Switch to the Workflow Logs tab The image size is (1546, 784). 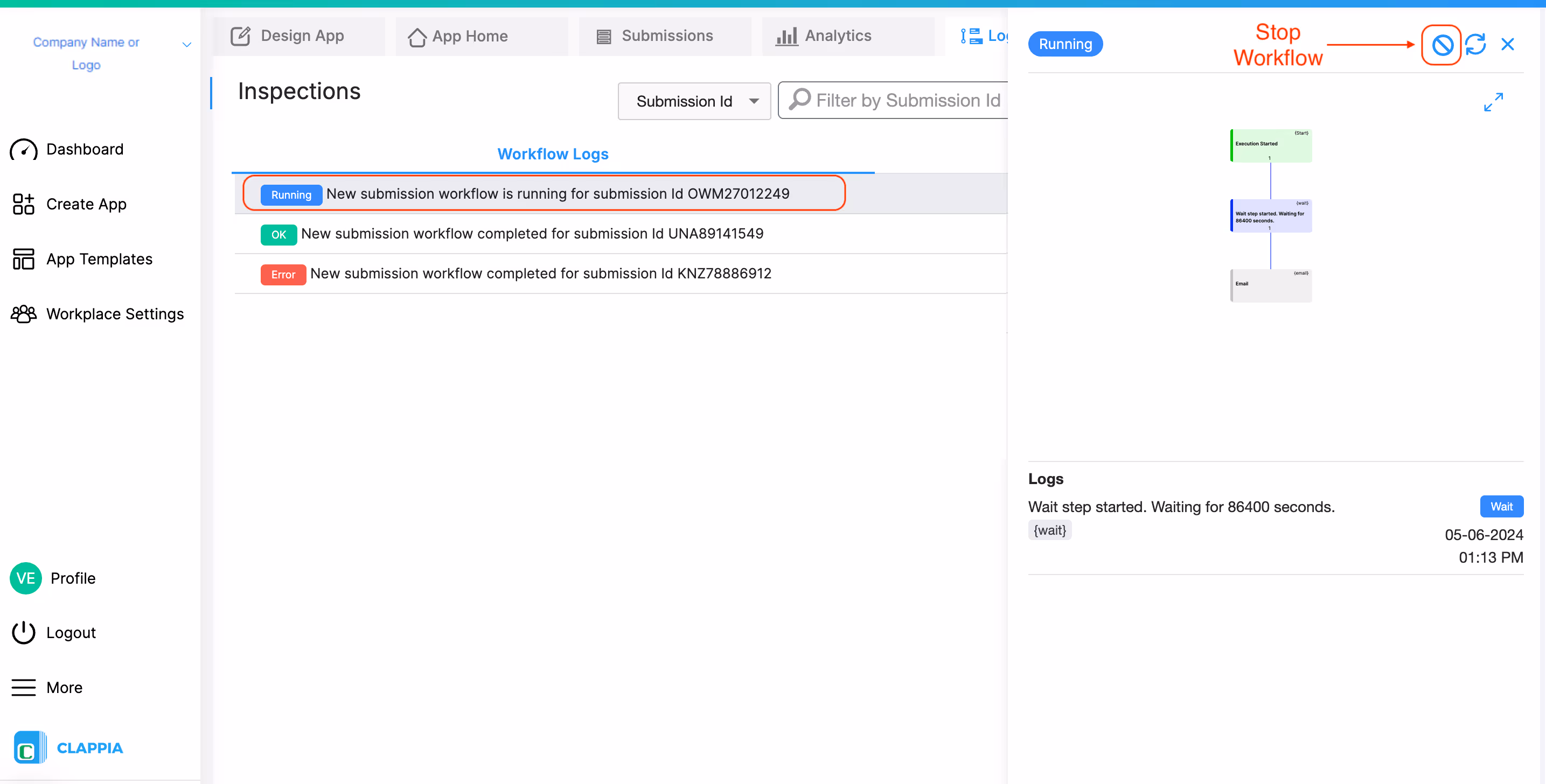pos(552,154)
